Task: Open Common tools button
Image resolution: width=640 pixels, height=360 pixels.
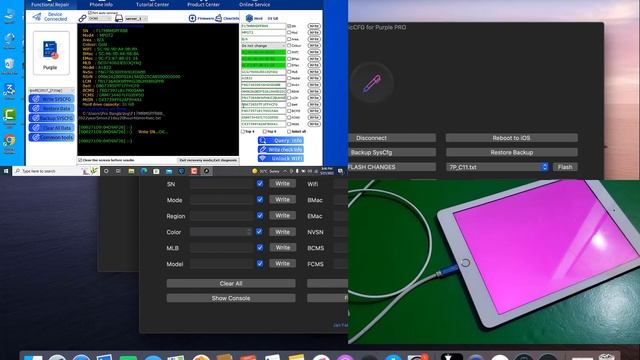Action: 51,138
